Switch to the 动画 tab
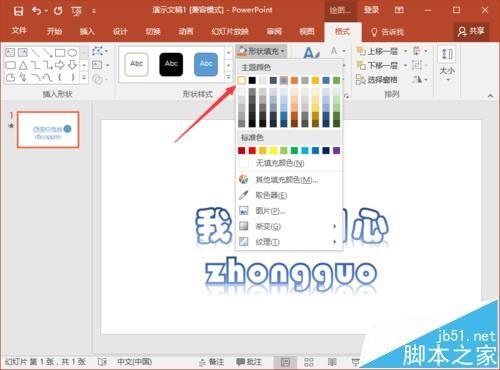Screen dimensions: 500x370 (186, 32)
